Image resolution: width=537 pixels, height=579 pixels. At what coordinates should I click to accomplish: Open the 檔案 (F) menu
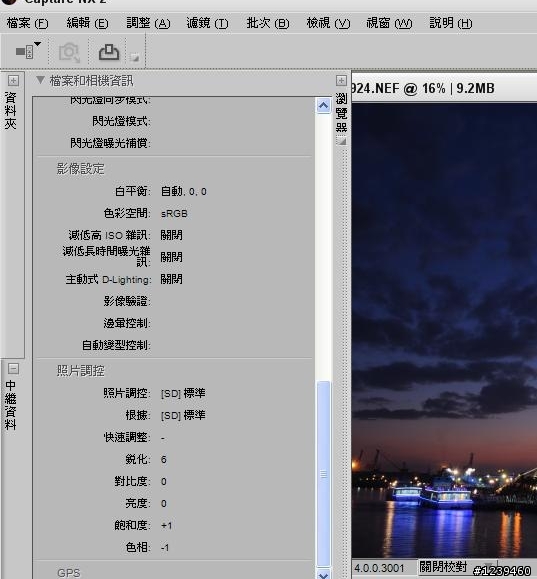(x=27, y=23)
